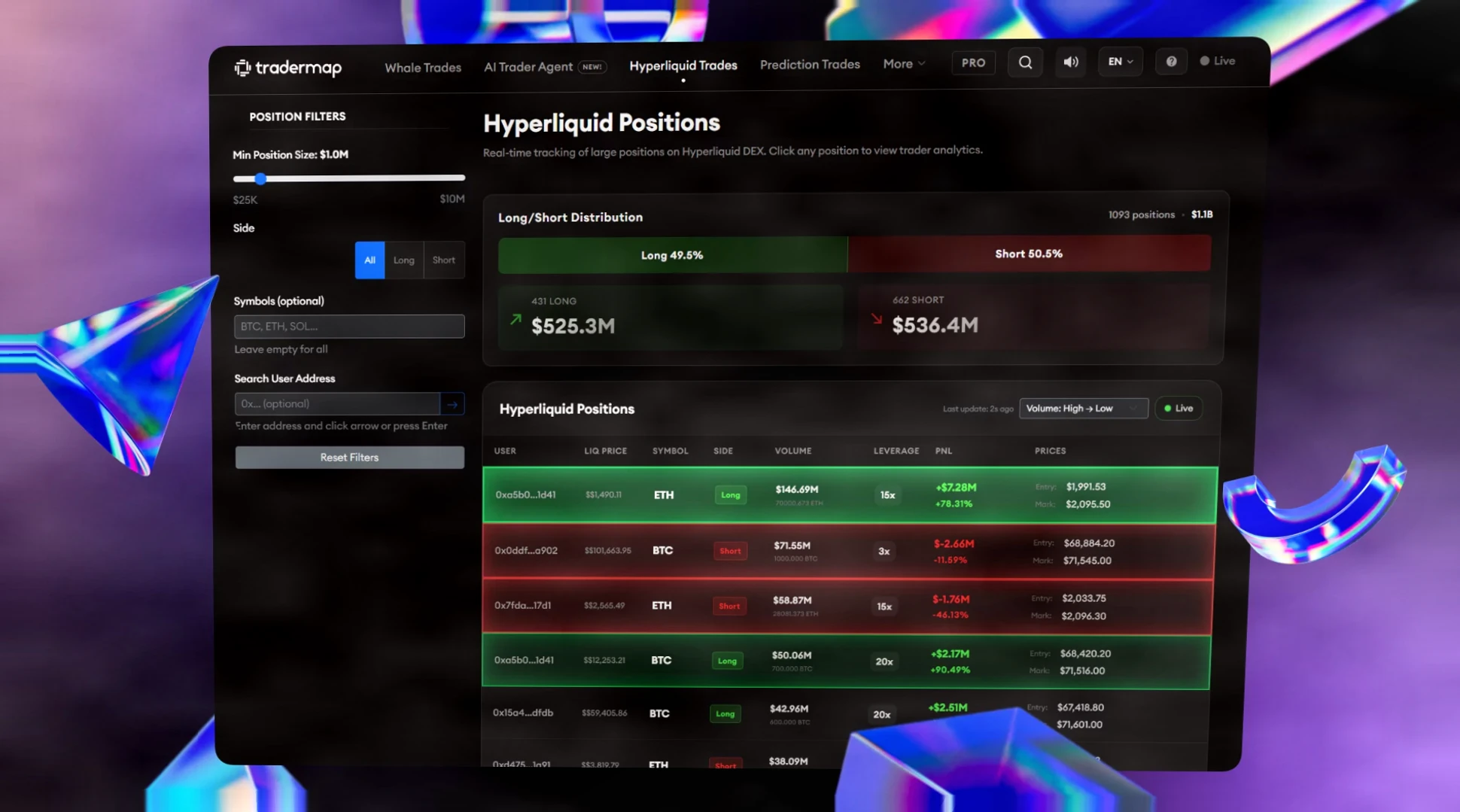Click the PRICES column header
The width and height of the screenshot is (1460, 812).
click(1051, 452)
